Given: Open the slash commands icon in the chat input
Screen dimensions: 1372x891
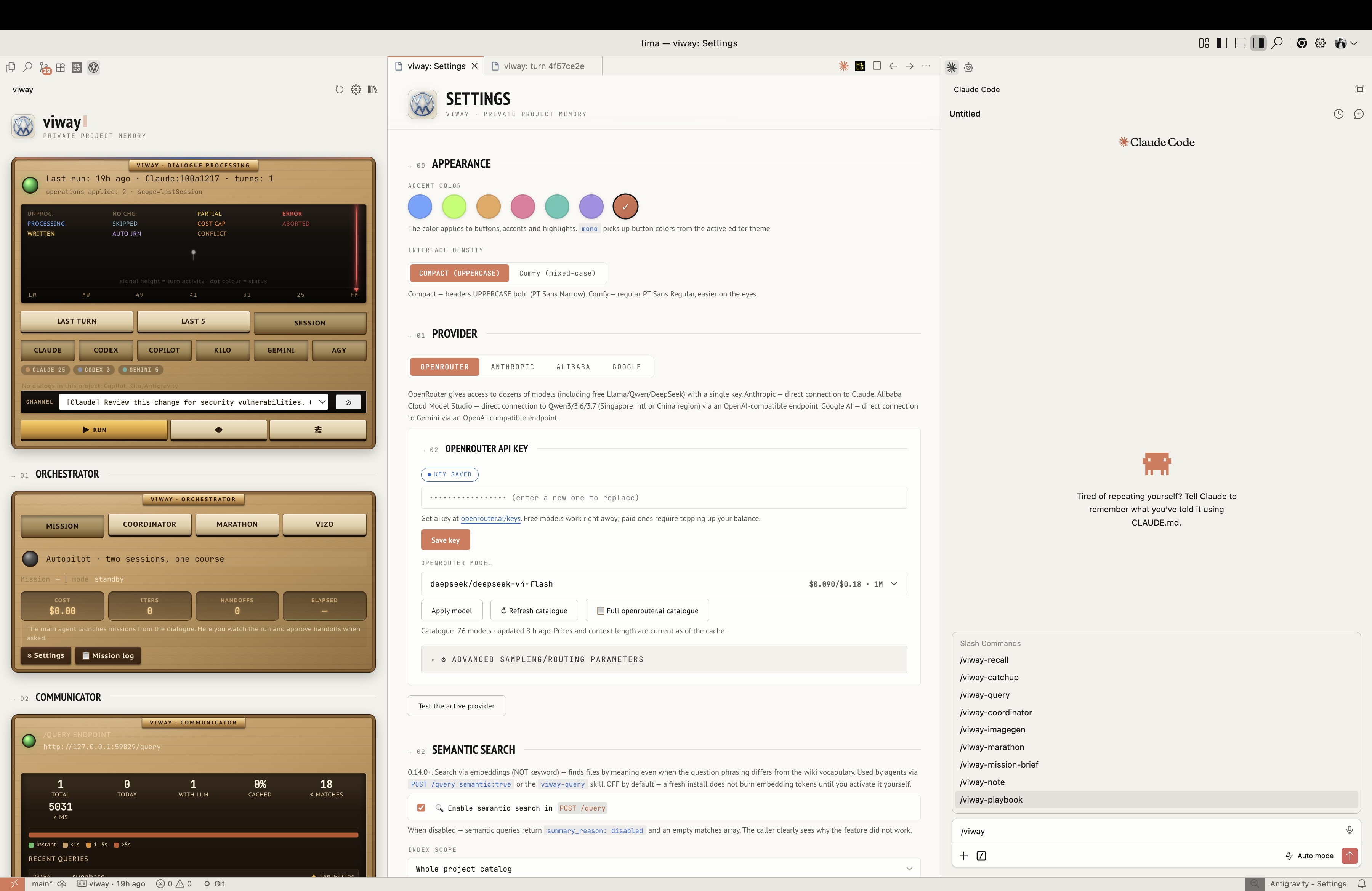Looking at the screenshot, I should 981,856.
